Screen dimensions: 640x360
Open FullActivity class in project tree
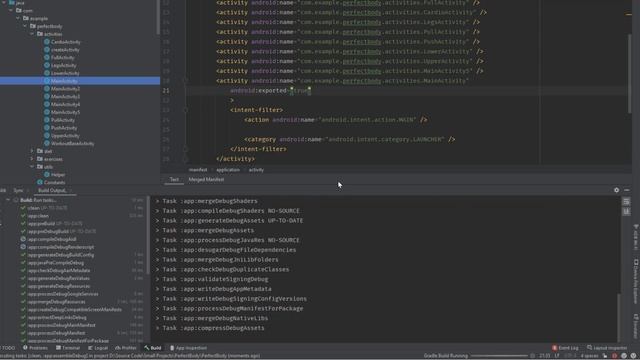point(62,58)
